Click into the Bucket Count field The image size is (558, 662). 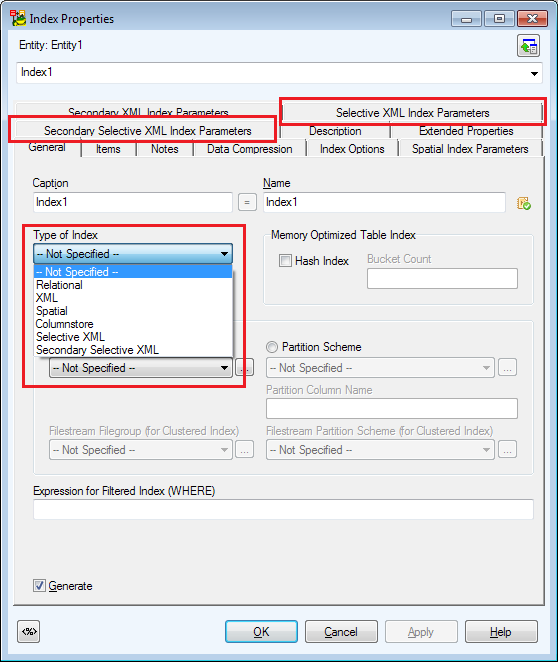tap(442, 279)
